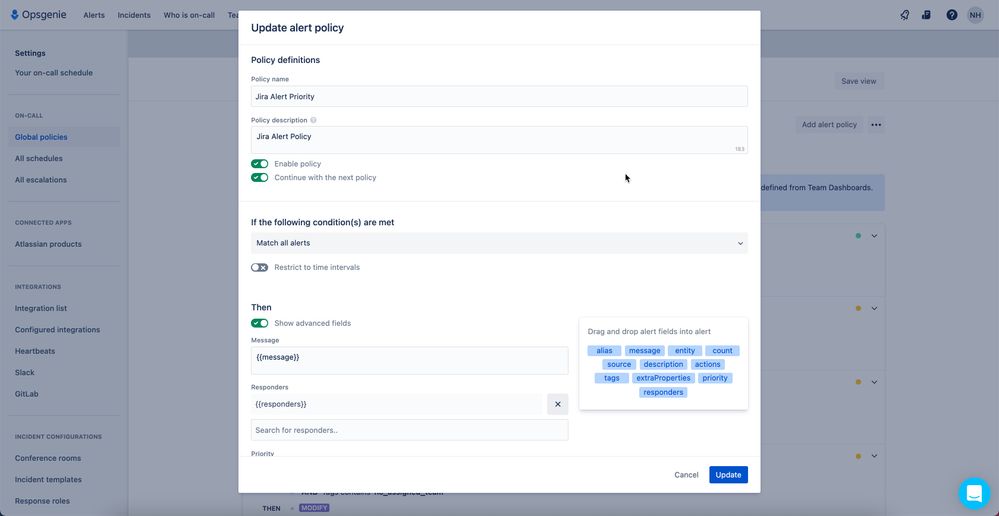999x516 pixels.
Task: Select the extraProperties field tag
Action: [663, 378]
